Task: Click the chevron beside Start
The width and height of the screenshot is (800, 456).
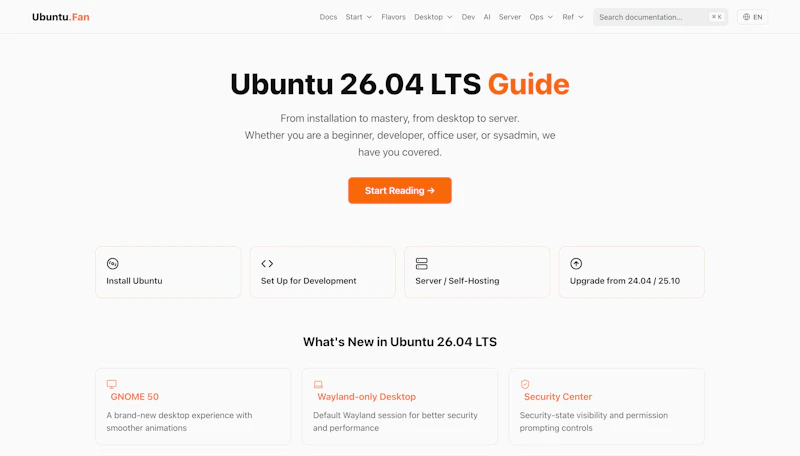Action: [x=369, y=17]
